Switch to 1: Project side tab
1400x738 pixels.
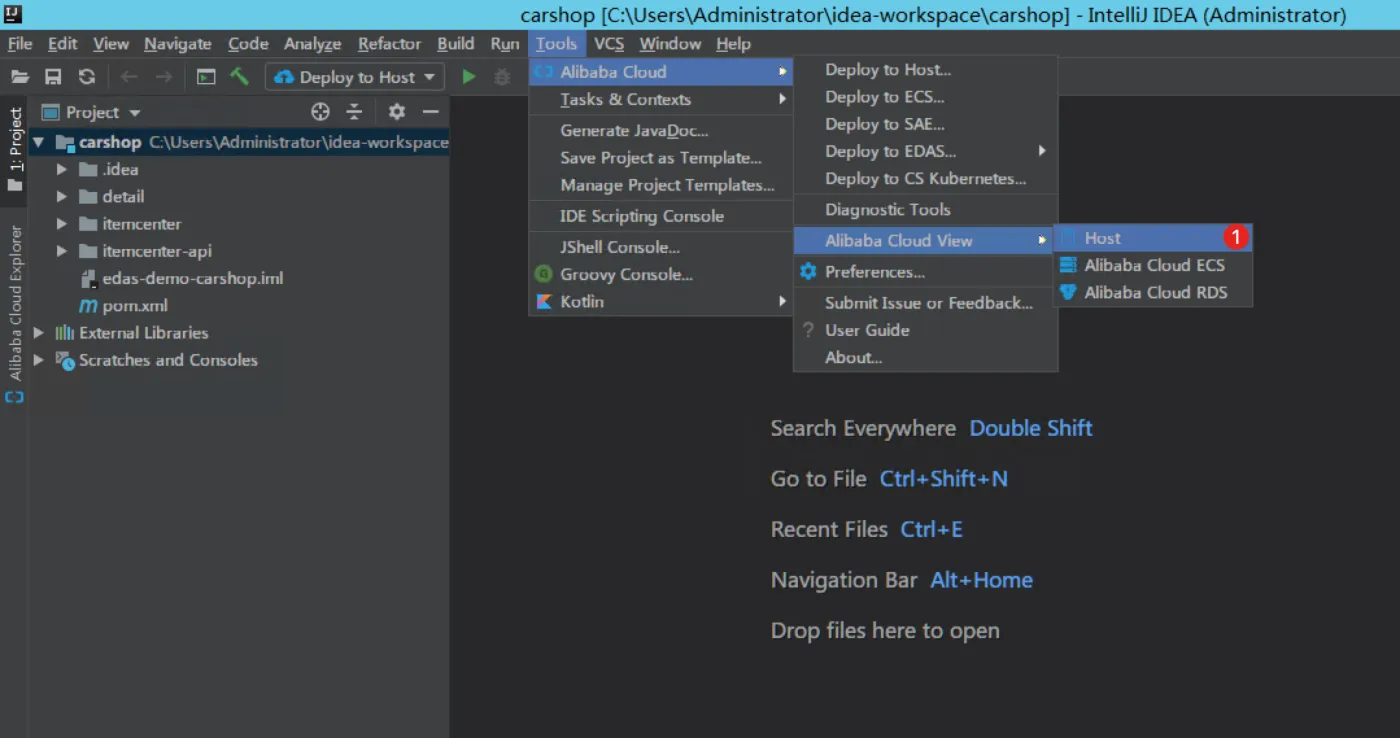tap(15, 150)
